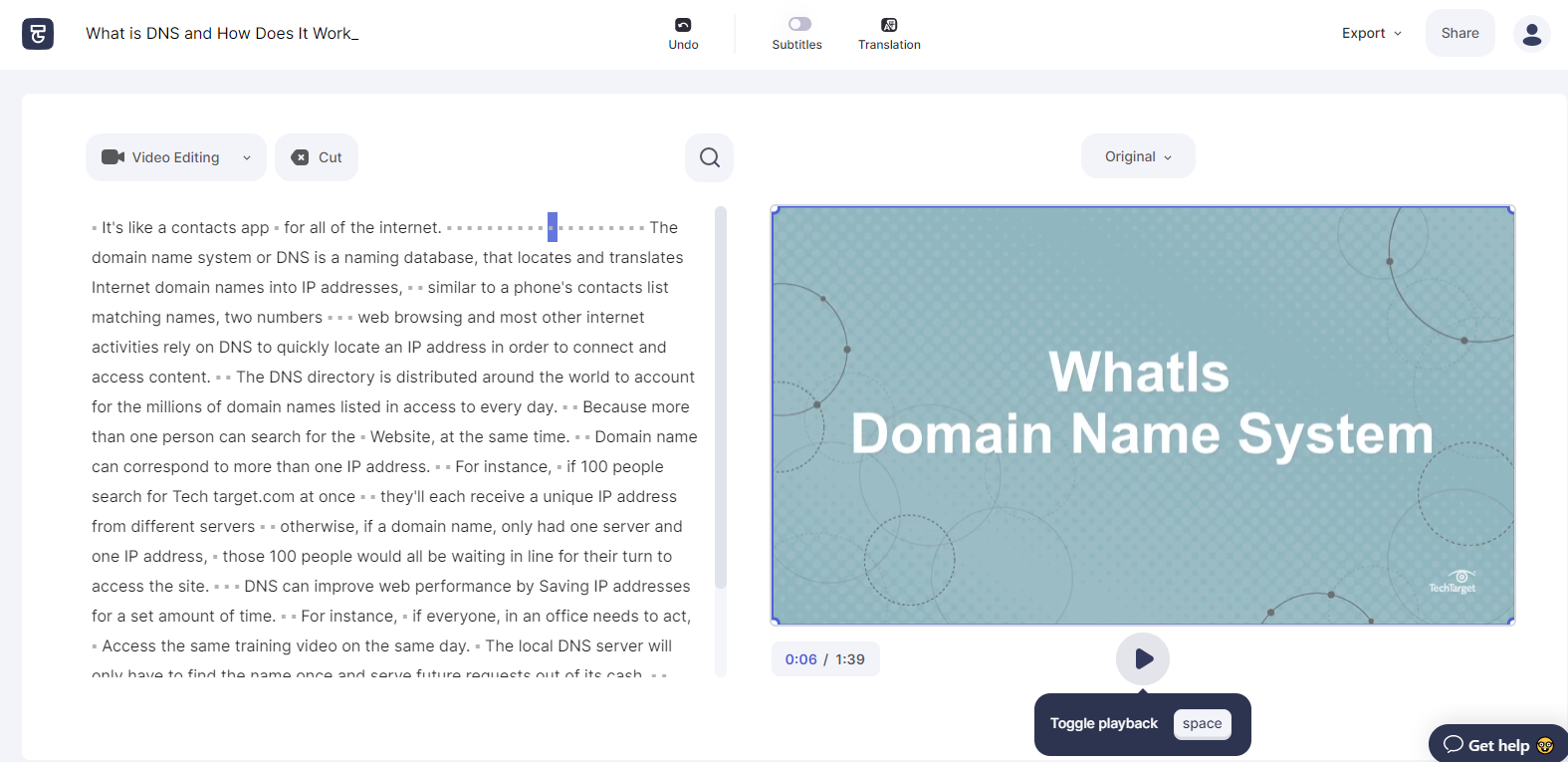Open the Translation tool
Viewport: 1568px width, 762px height.
(889, 34)
